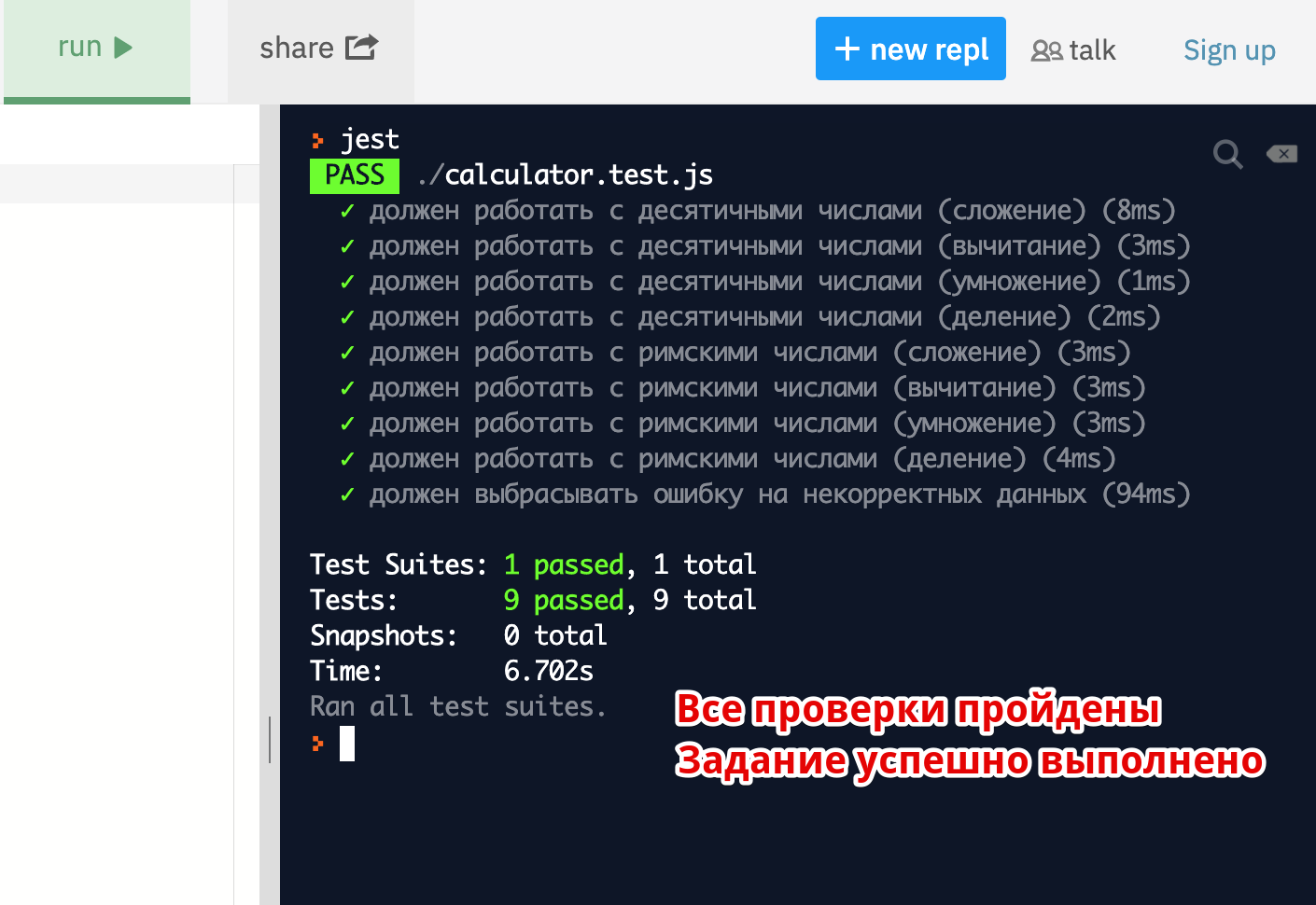Click the ./calculator.test.js file path
The height and width of the screenshot is (905, 1316).
pyautogui.click(x=566, y=175)
